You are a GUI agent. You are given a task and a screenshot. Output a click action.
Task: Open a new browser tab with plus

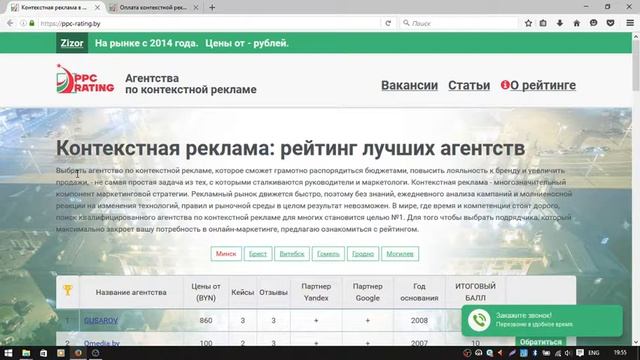(212, 7)
